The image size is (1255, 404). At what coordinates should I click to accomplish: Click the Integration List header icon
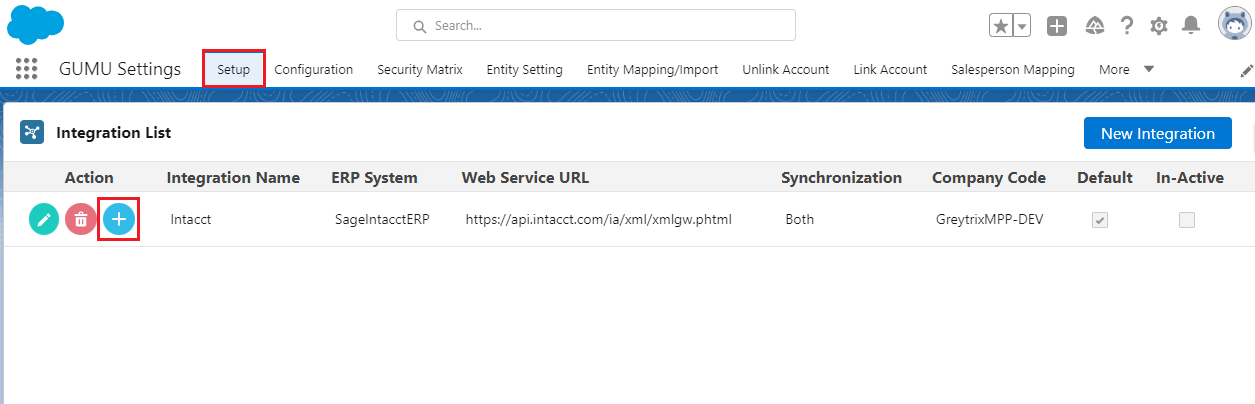pyautogui.click(x=32, y=132)
